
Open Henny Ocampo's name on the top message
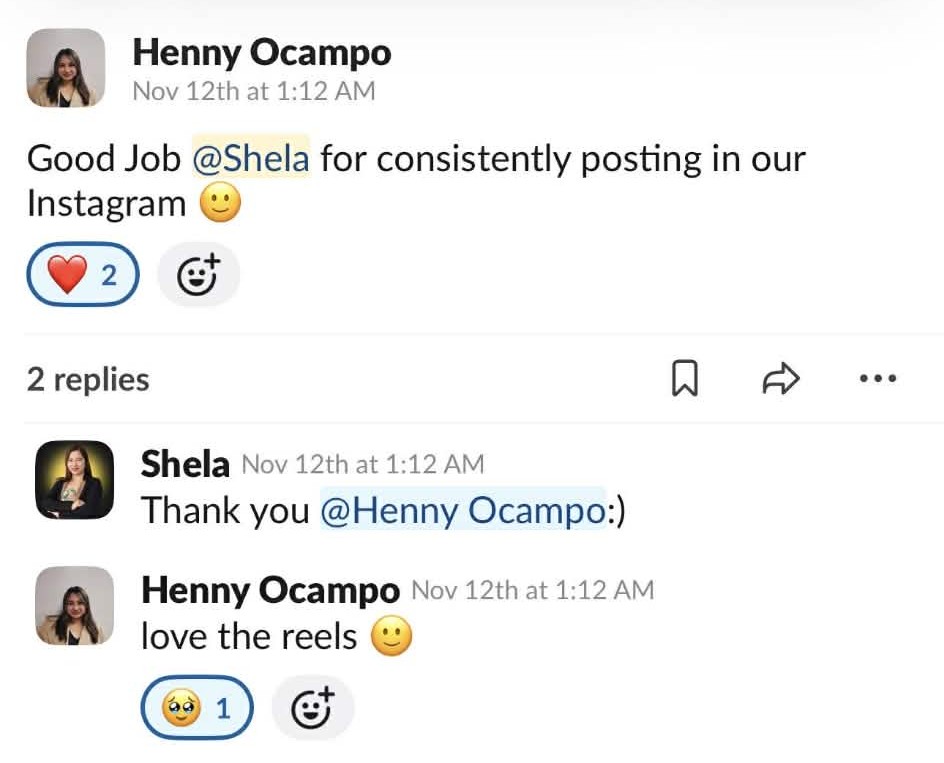click(261, 52)
